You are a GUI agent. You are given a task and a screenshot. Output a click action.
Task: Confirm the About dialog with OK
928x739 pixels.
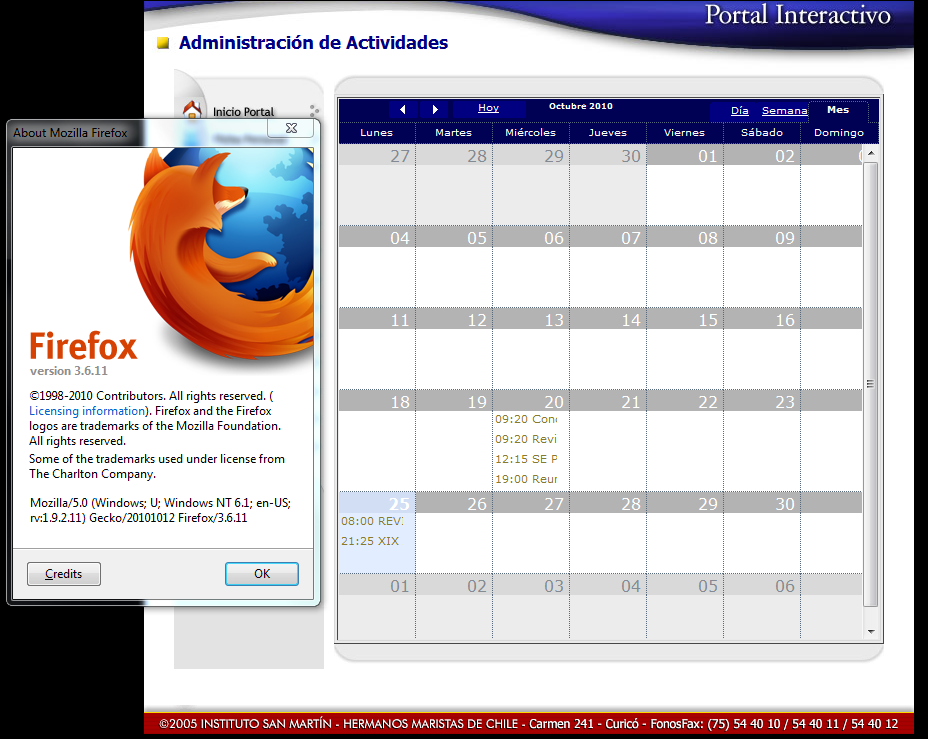262,574
